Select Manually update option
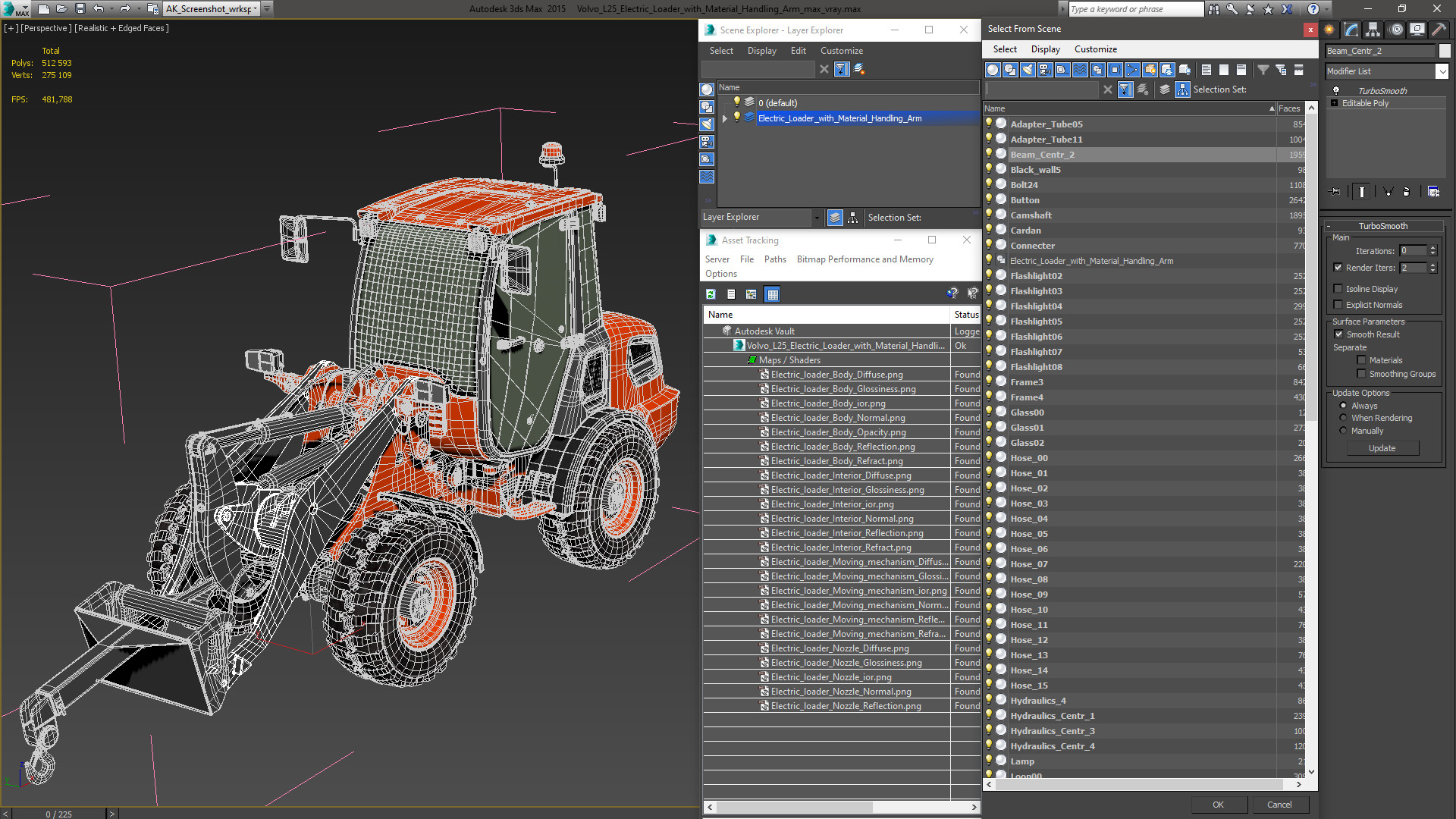Screen dimensions: 1456x819 pyautogui.click(x=1343, y=431)
